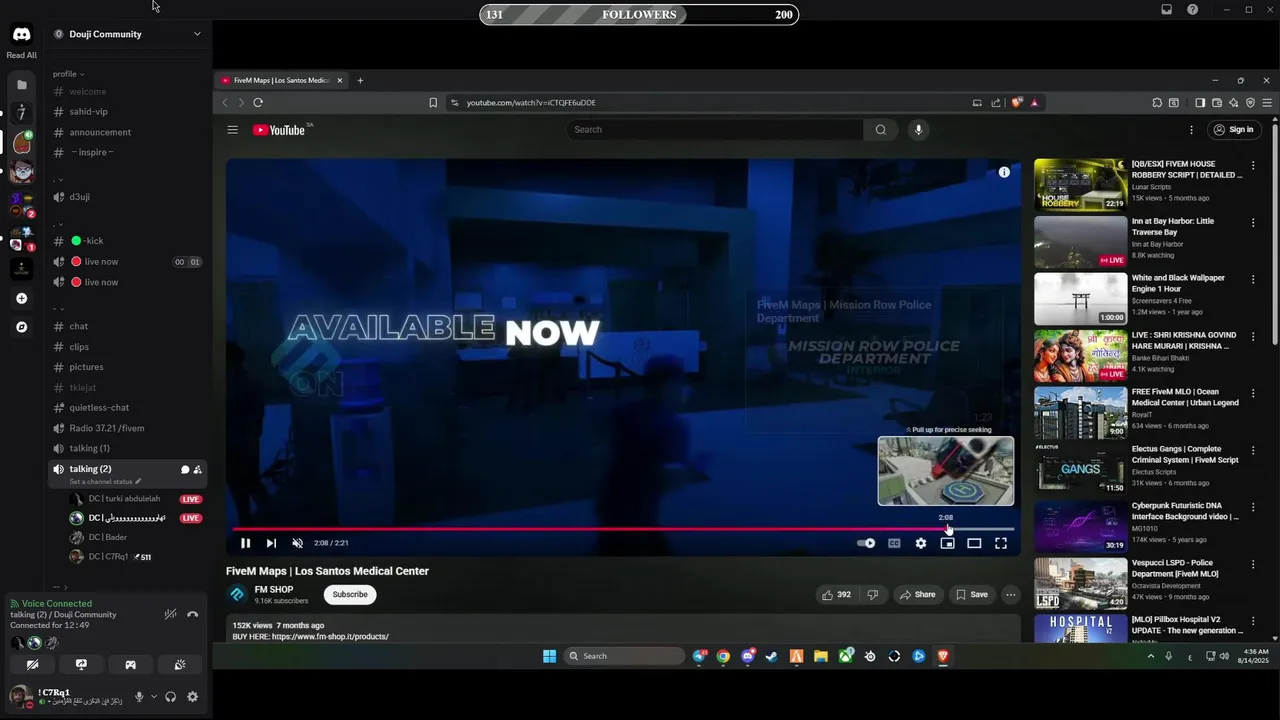The image size is (1280, 720).
Task: Join Radio 37.21 /fivem voice channel
Action: tap(106, 428)
